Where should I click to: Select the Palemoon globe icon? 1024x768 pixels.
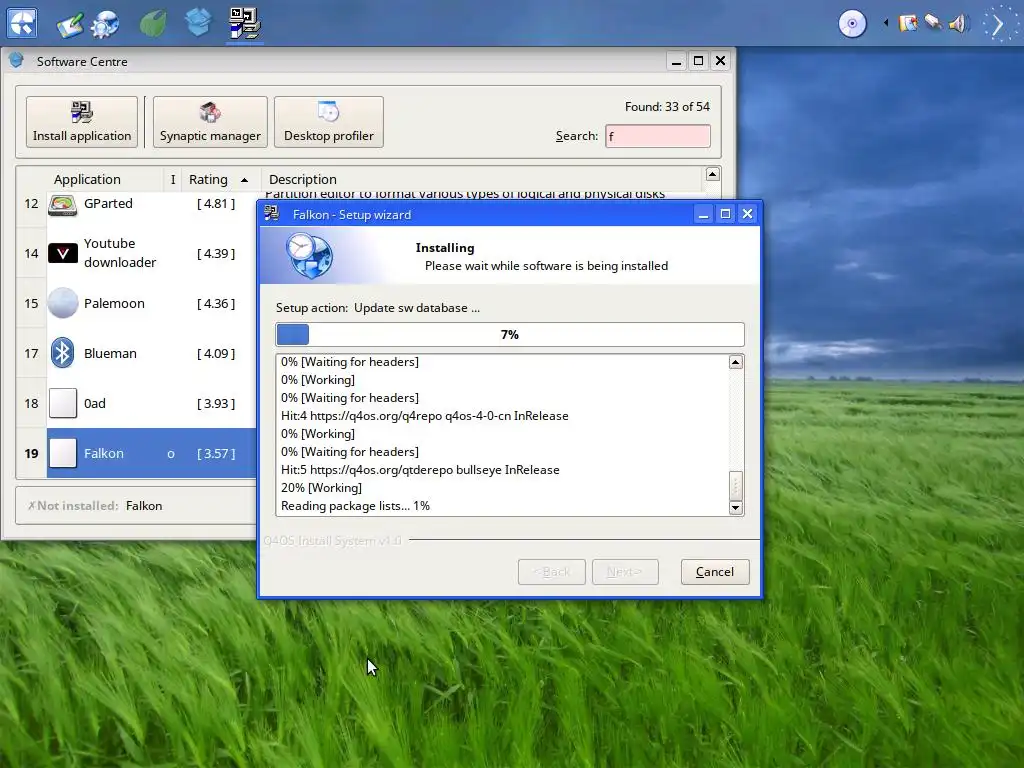click(63, 303)
